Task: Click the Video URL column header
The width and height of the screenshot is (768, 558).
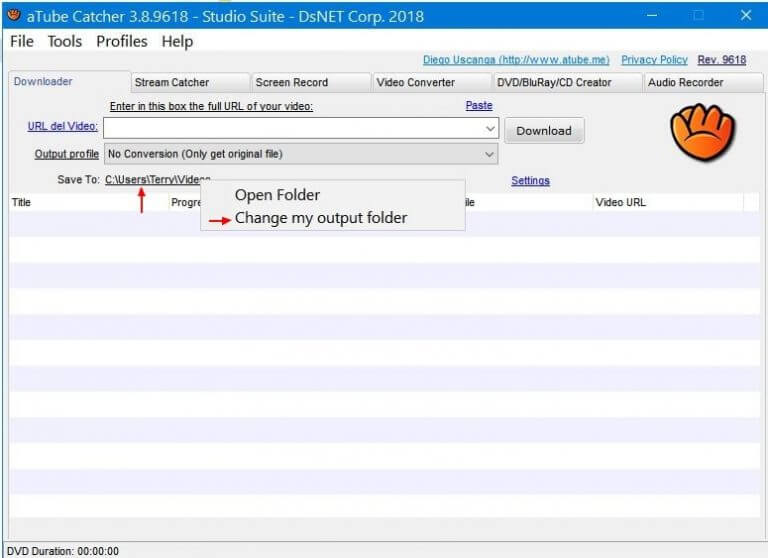Action: pos(668,202)
